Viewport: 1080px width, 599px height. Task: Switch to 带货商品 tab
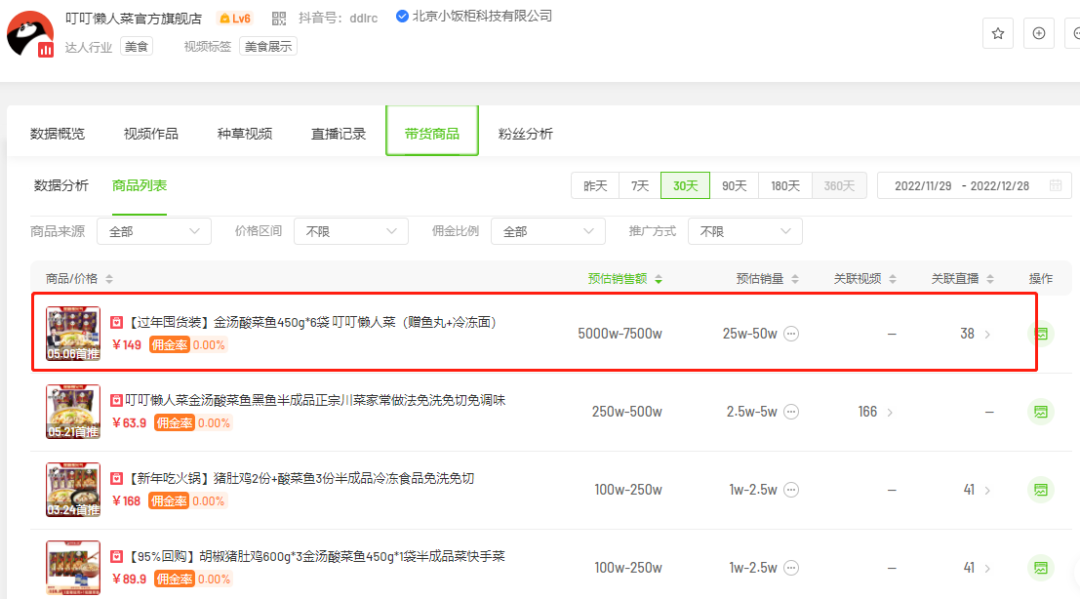point(432,134)
